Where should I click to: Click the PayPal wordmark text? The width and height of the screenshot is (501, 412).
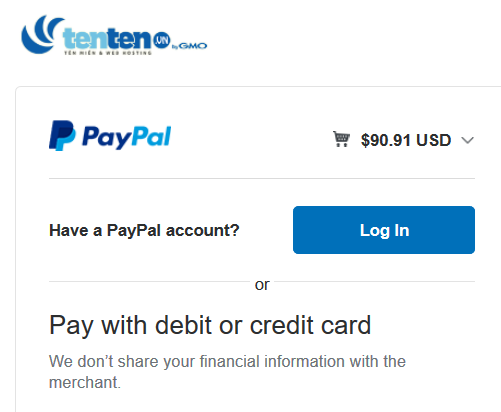(x=127, y=137)
